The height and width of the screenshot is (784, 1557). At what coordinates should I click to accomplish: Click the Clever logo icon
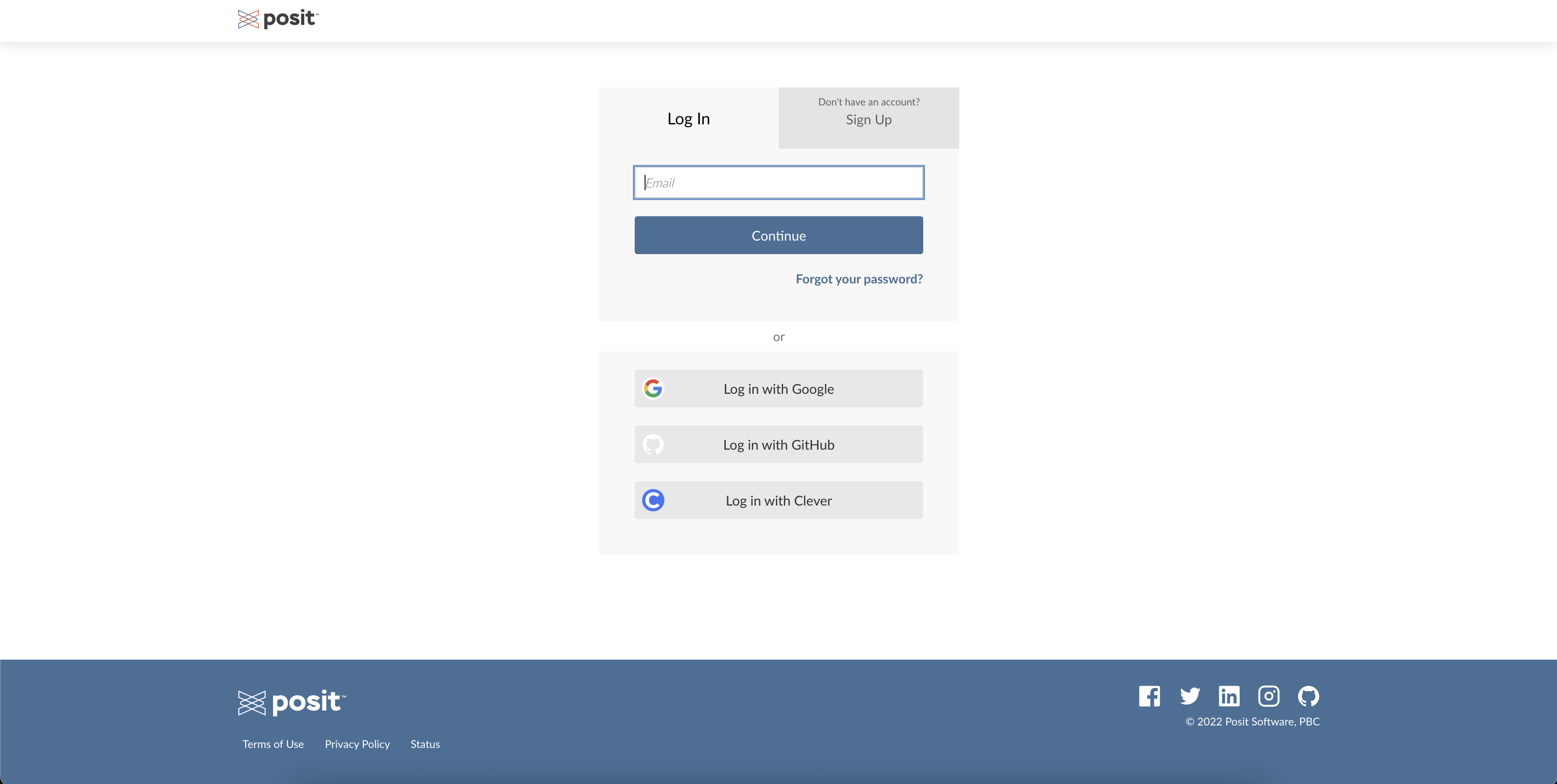(653, 500)
